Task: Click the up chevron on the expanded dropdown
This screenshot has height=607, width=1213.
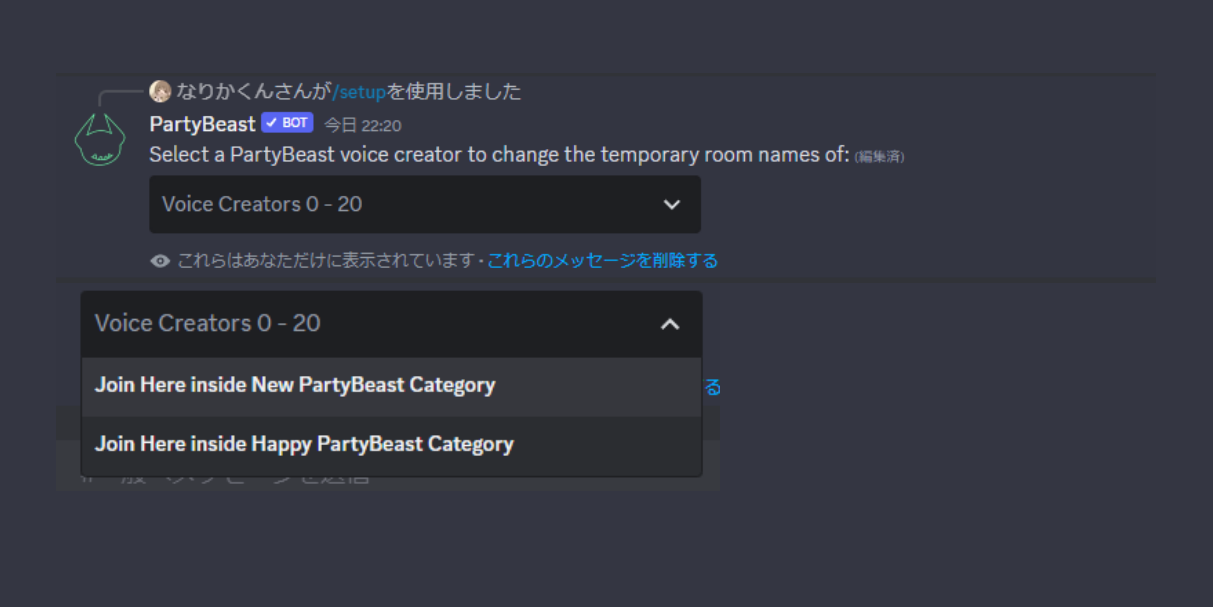Action: tap(671, 324)
